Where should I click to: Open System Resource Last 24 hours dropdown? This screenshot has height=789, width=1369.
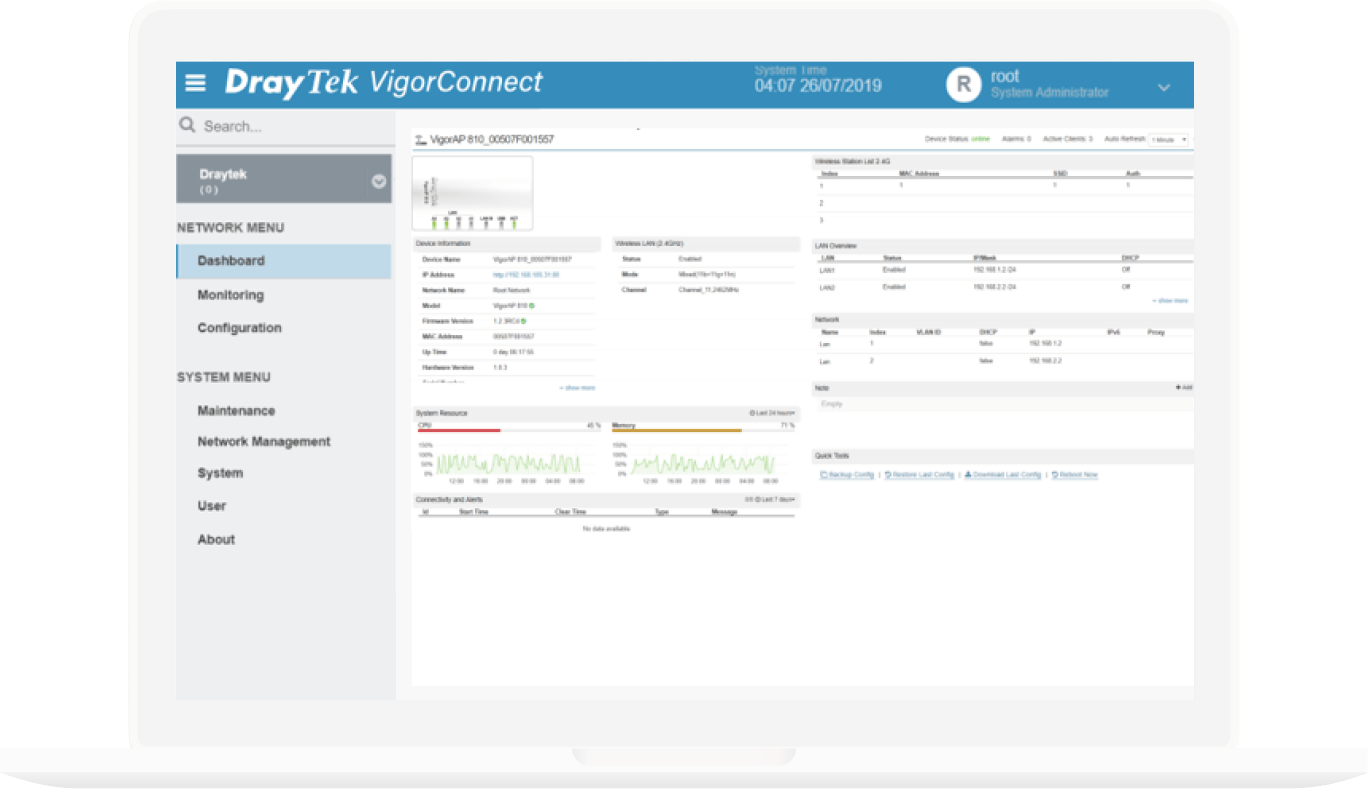pos(772,413)
